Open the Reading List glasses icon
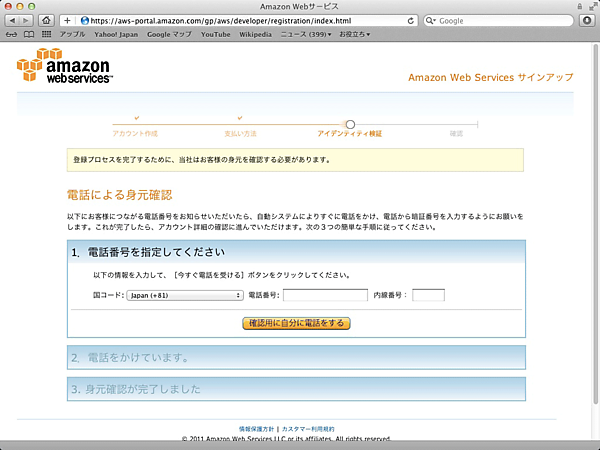Image resolution: width=600 pixels, height=450 pixels. tap(12, 34)
